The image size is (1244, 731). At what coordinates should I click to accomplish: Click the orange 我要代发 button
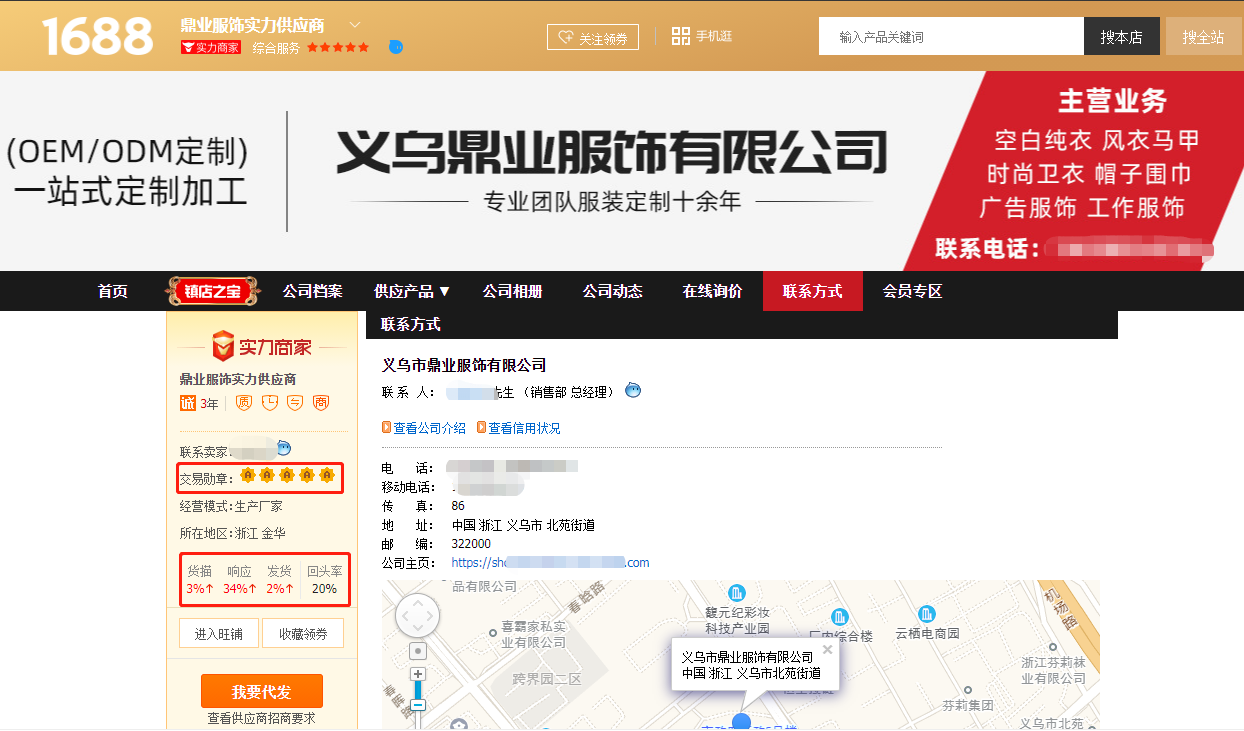[262, 691]
